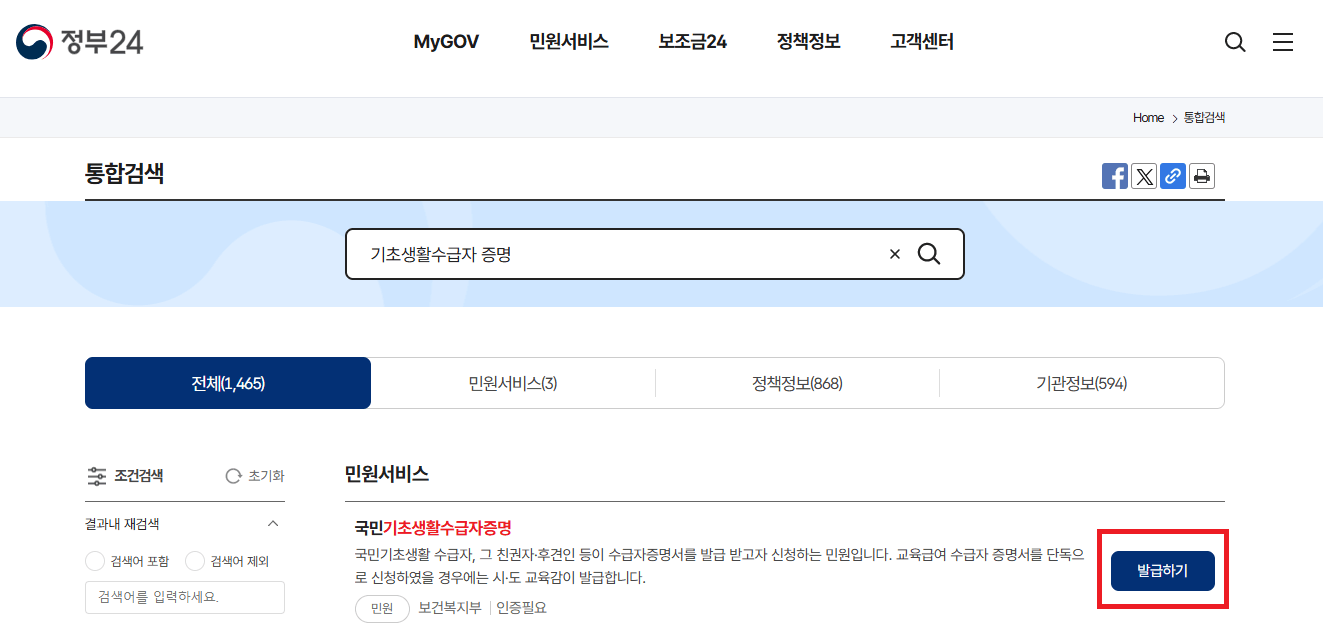The image size is (1323, 626).
Task: Select 고객센터 from the top navigation
Action: 920,42
